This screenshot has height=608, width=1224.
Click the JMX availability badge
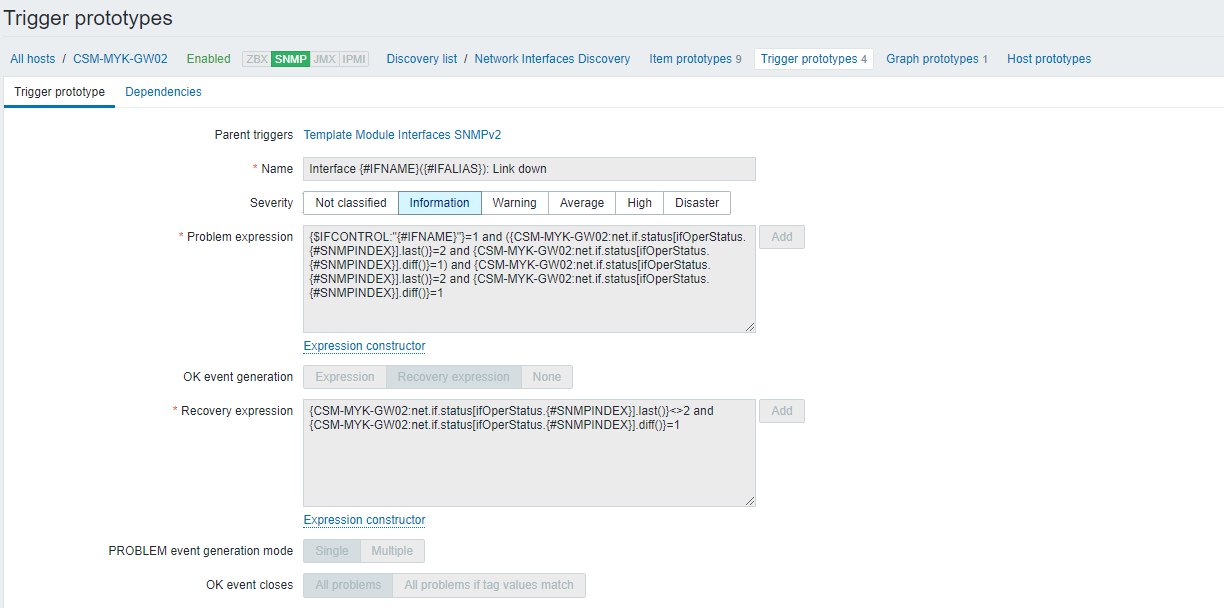click(x=324, y=59)
